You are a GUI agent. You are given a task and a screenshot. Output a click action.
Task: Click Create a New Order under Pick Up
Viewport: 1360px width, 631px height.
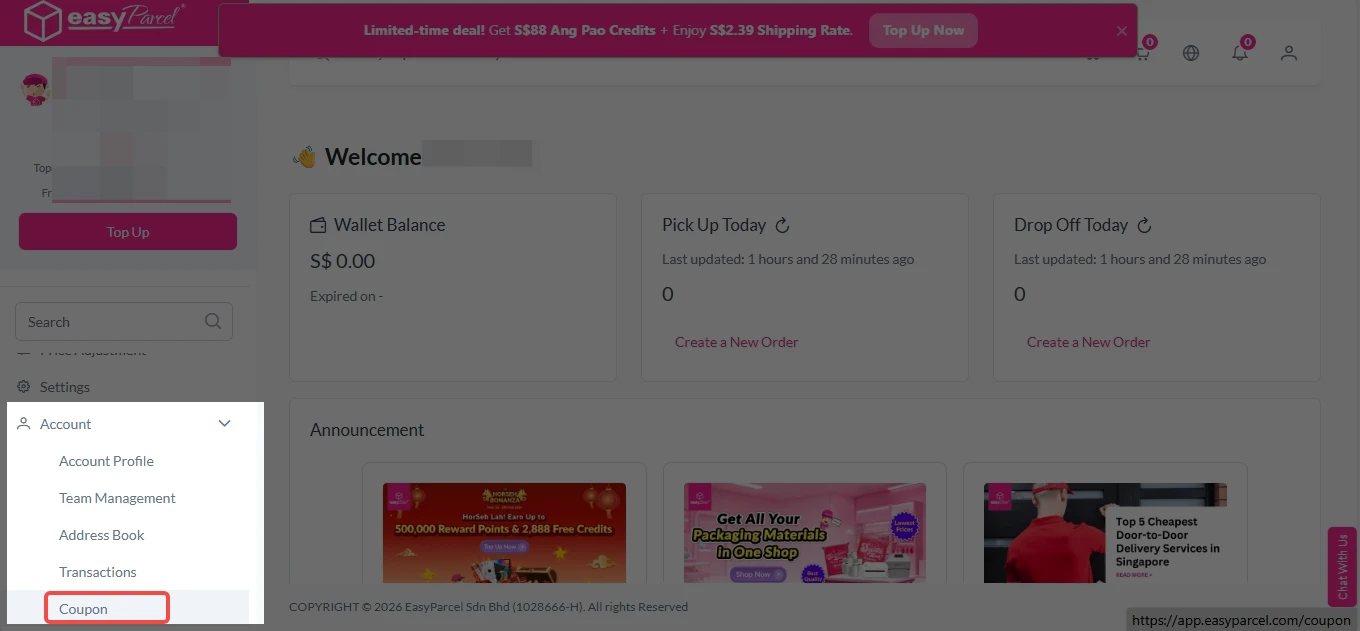coord(736,342)
